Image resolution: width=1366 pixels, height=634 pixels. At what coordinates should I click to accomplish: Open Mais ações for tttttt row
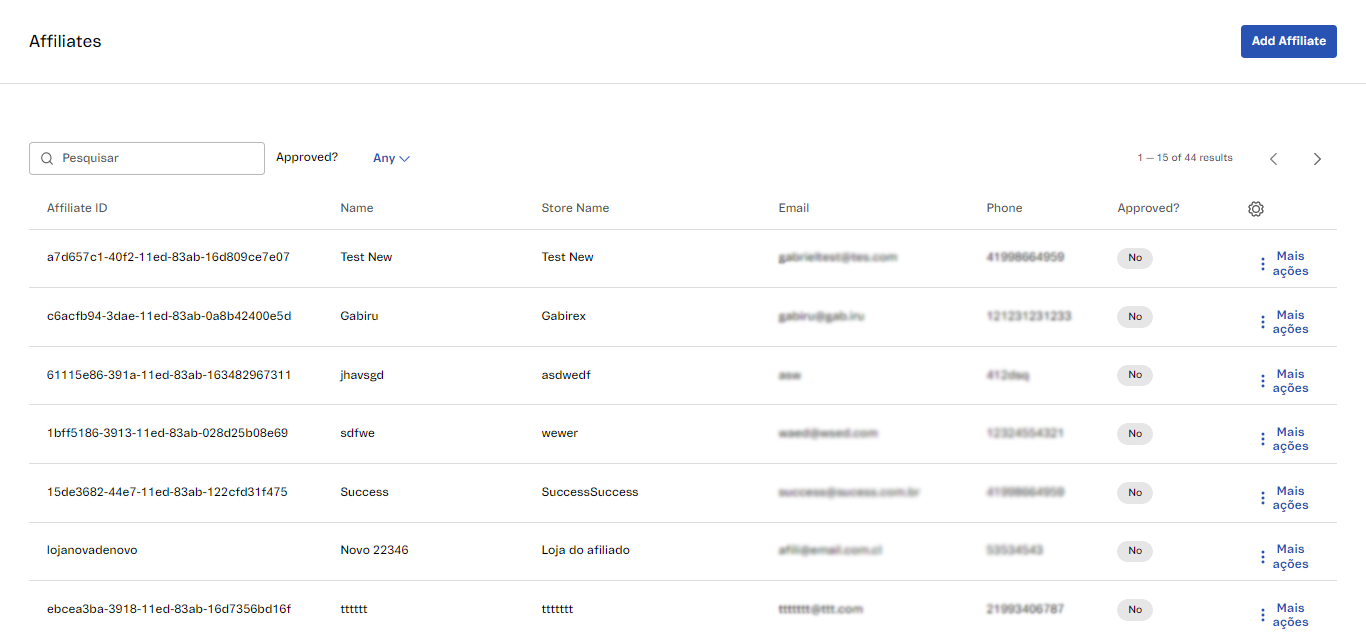tap(1282, 615)
